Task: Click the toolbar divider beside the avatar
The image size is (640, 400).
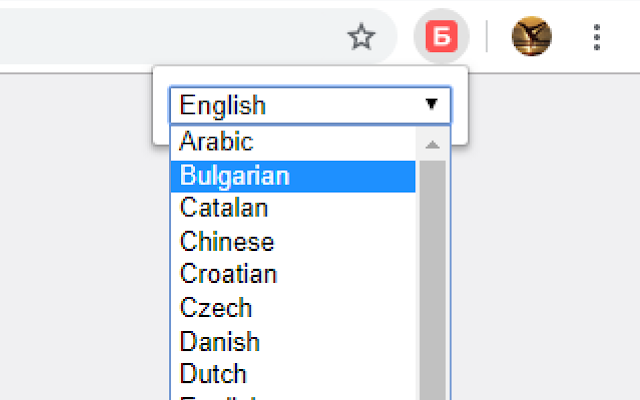Action: [487, 36]
